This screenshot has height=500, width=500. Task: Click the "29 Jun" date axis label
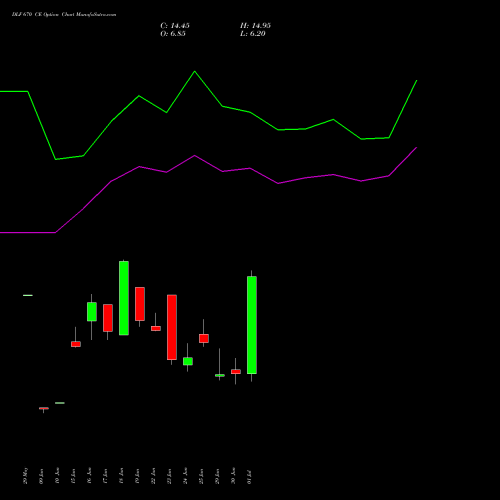(x=218, y=476)
